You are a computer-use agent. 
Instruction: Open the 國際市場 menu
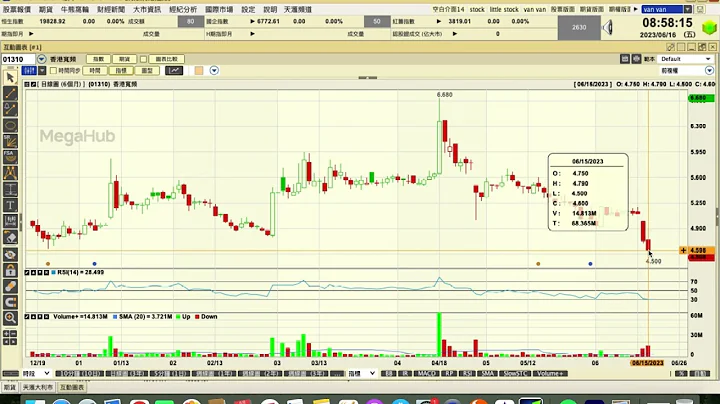(219, 9)
